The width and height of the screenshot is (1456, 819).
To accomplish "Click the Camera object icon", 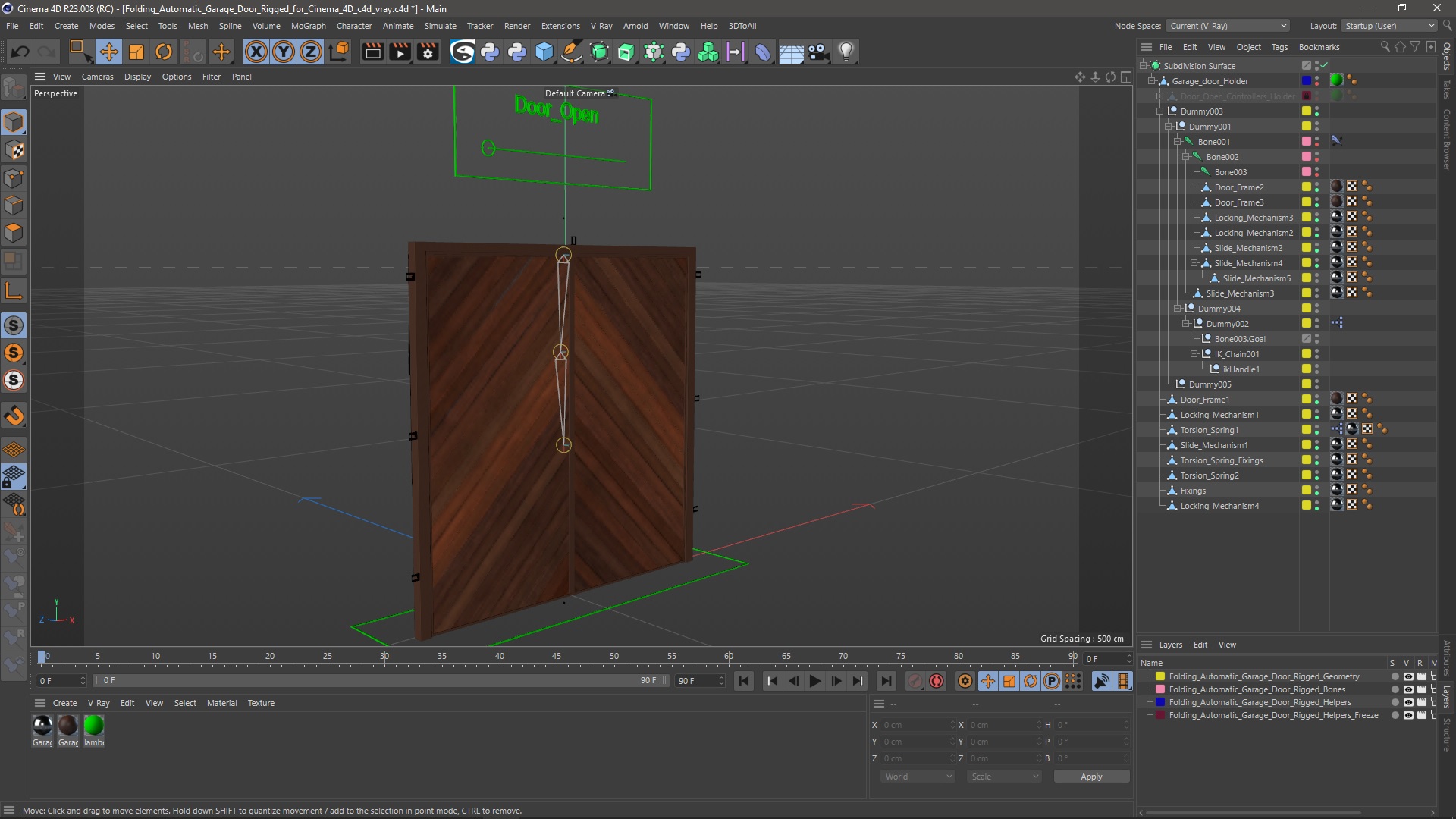I will coord(819,52).
